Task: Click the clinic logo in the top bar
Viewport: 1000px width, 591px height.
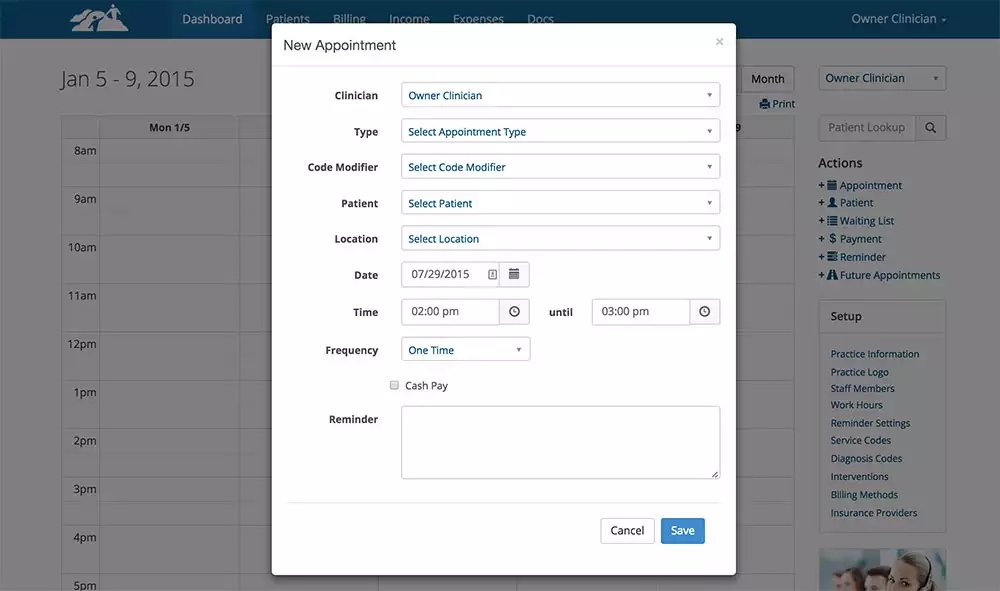Action: click(x=98, y=18)
